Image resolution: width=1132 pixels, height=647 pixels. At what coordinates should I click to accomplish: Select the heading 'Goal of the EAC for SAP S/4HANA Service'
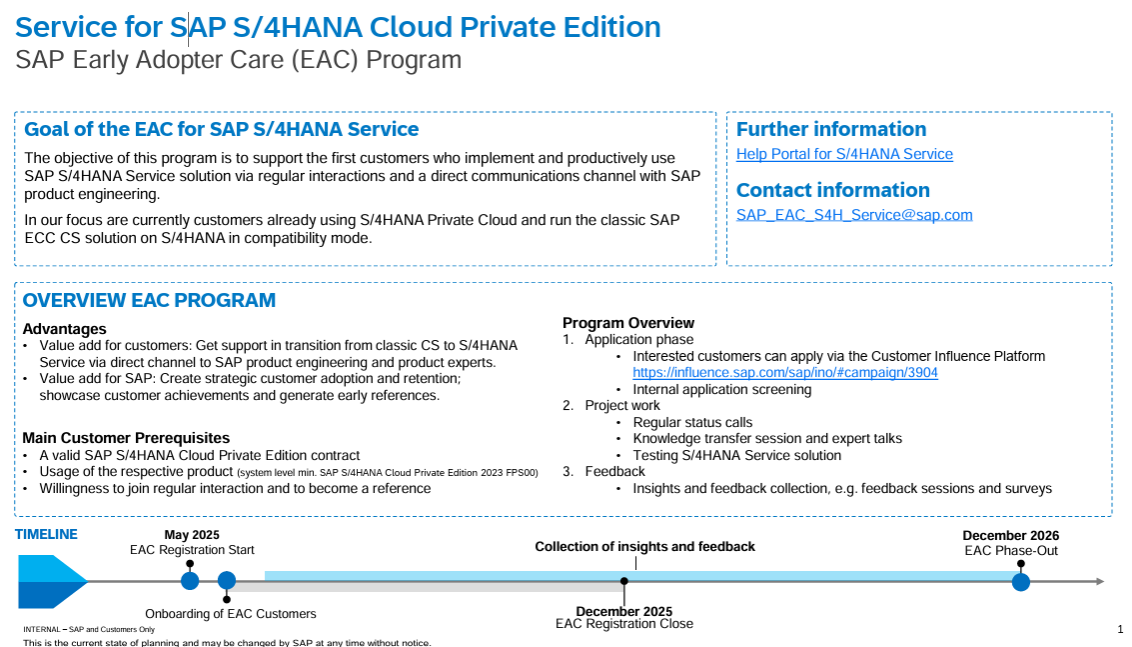222,129
